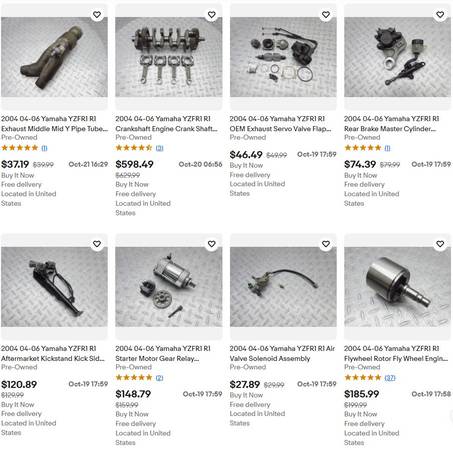View the crankshaft and connecting rods photo
Viewport: 453px width, 450px height.
(x=169, y=57)
